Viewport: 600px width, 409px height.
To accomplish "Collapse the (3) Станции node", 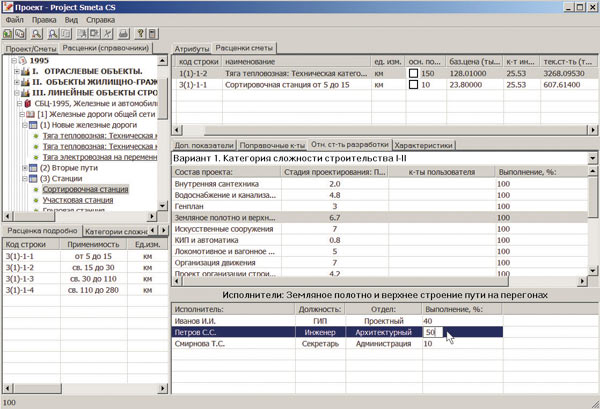I will [x=24, y=179].
